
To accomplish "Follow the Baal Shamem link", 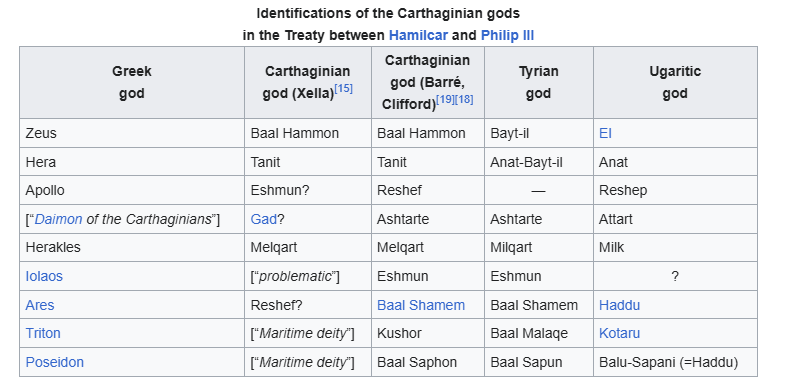I will coord(421,305).
